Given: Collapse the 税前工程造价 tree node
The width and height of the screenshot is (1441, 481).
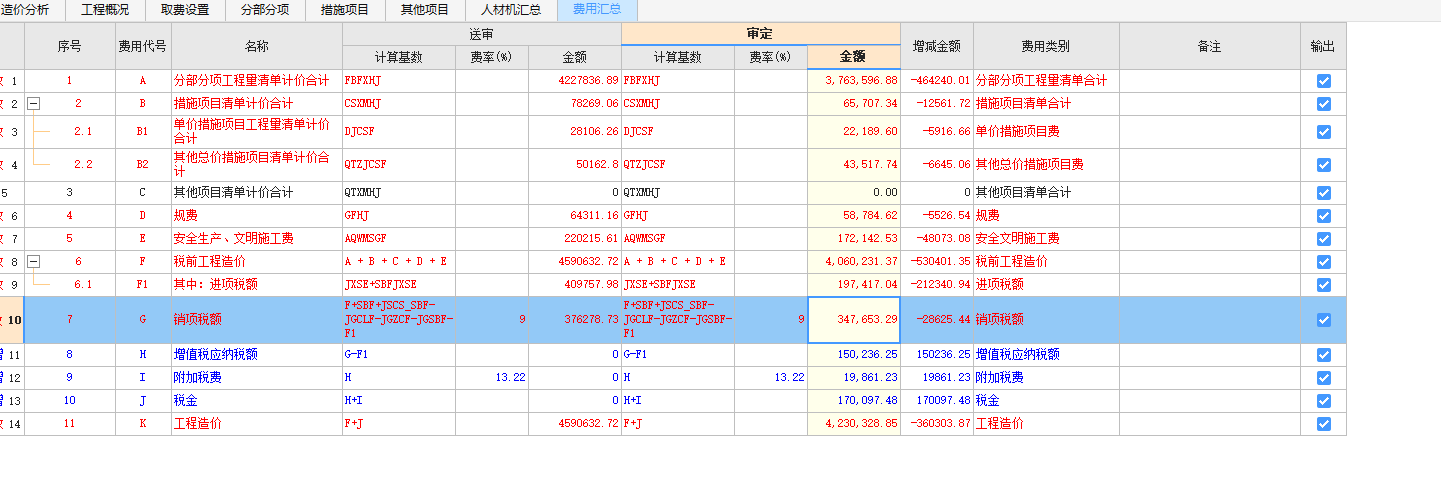Looking at the screenshot, I should pyautogui.click(x=34, y=262).
